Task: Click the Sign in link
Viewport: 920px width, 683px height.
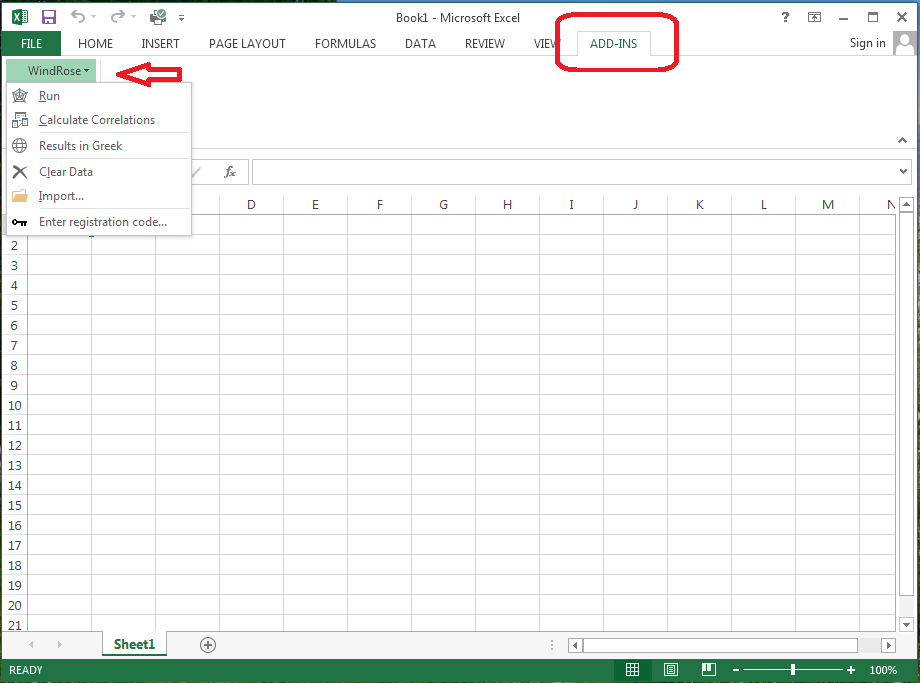Action: point(867,43)
